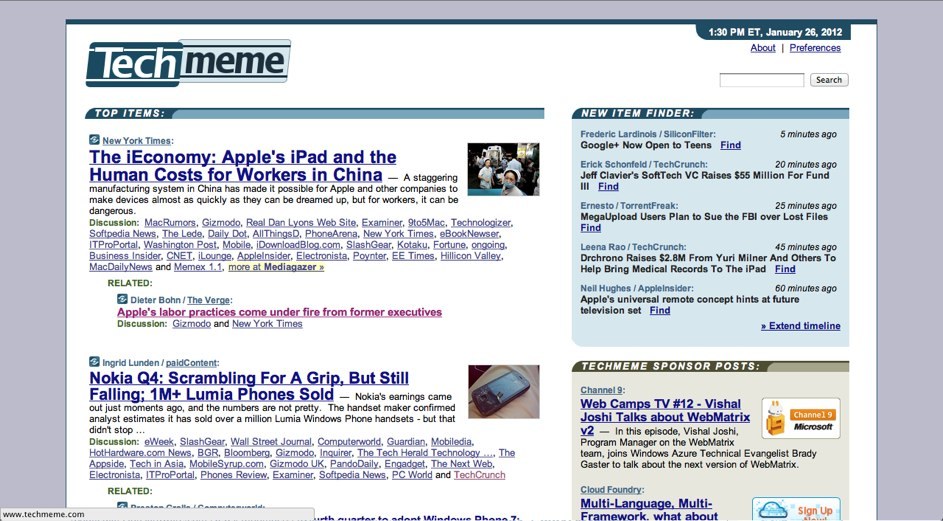Expand the timeline with Extend timeline
The width and height of the screenshot is (943, 521).
800,326
